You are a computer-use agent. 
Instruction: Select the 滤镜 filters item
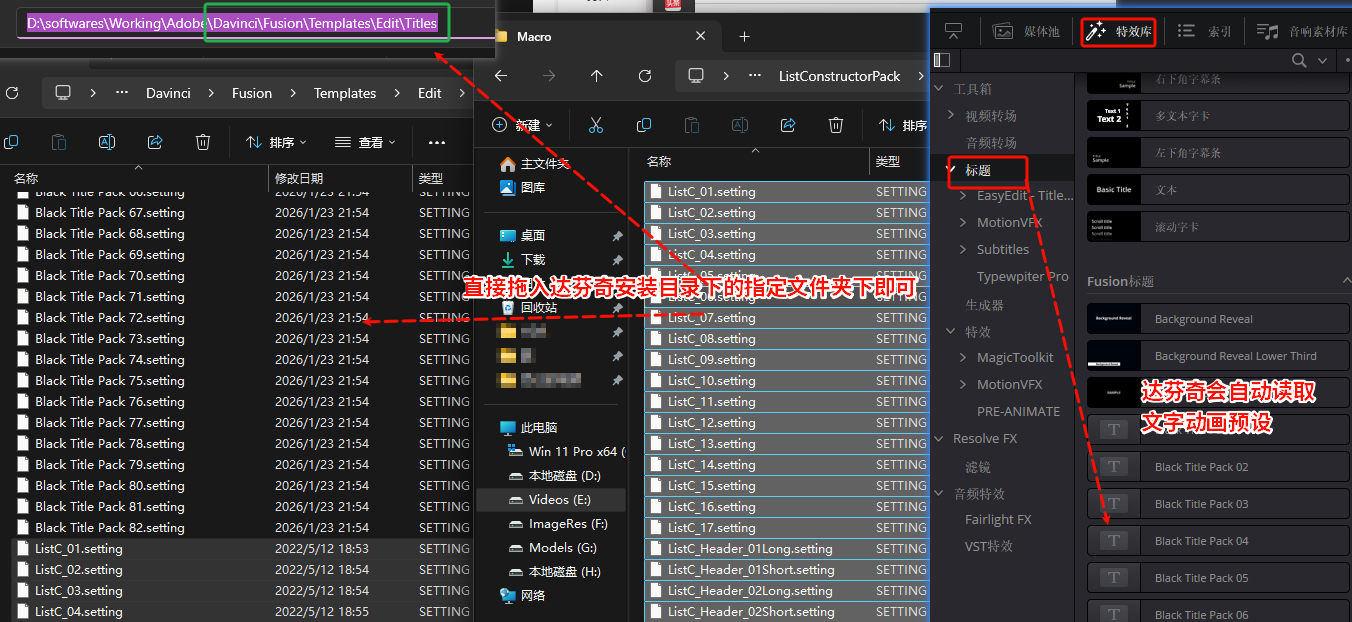(978, 466)
